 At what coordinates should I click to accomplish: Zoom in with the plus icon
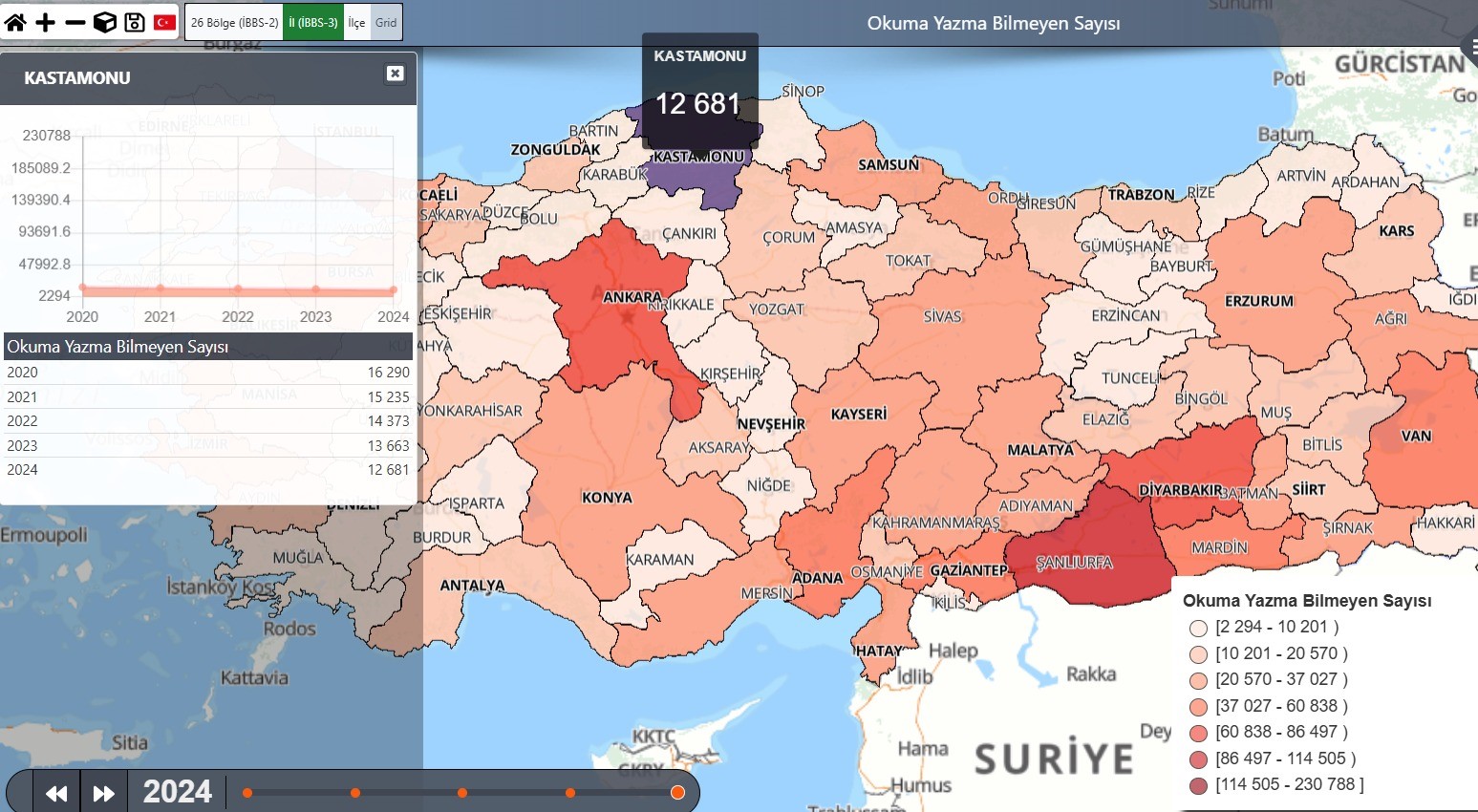45,22
